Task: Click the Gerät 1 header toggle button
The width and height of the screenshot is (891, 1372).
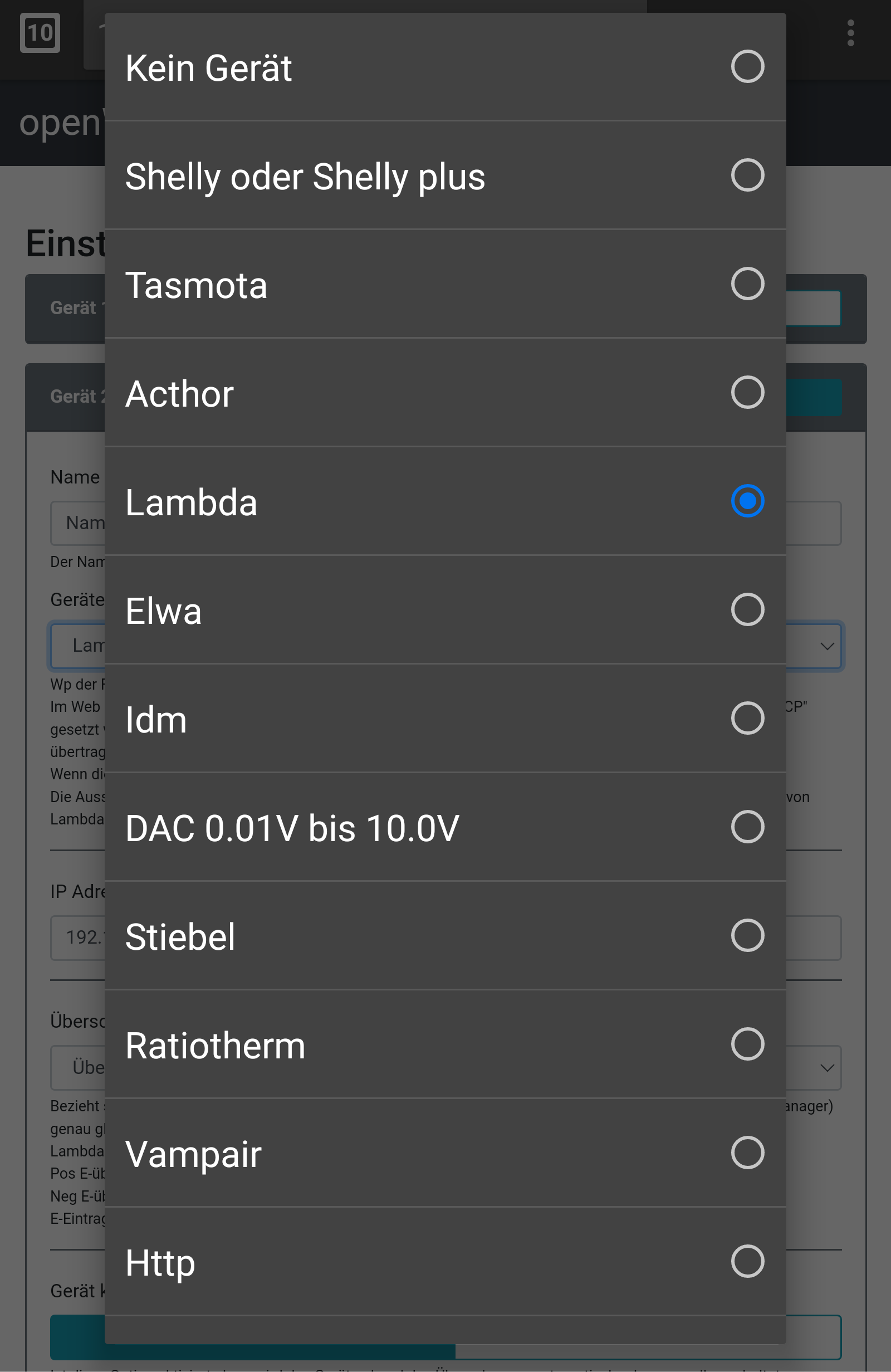Action: coord(812,309)
